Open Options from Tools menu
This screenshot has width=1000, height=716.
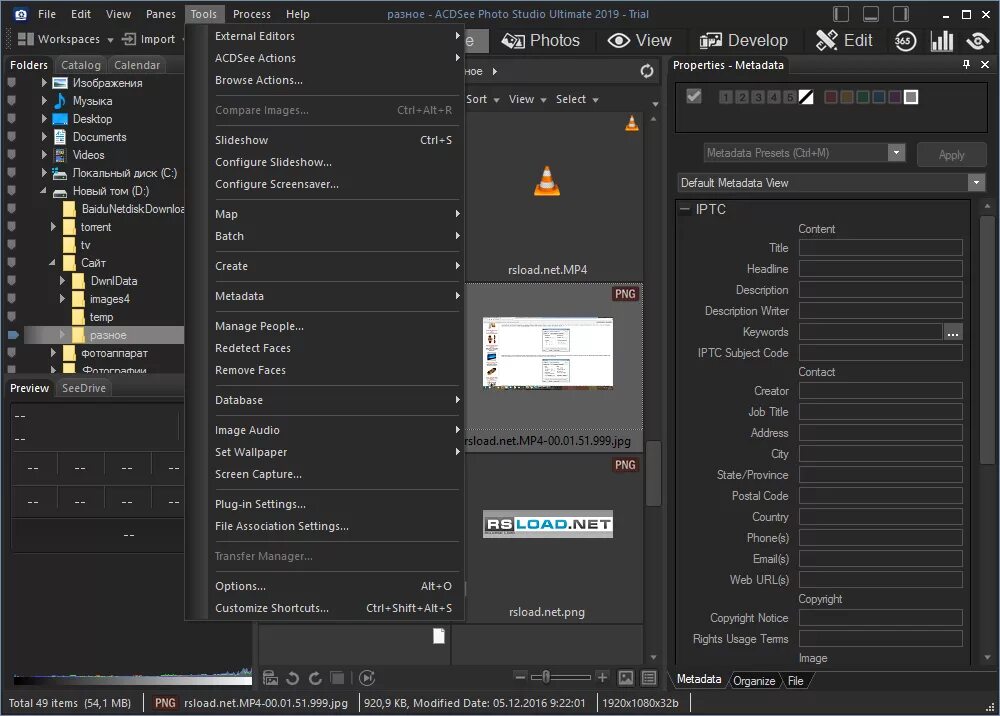click(335, 586)
